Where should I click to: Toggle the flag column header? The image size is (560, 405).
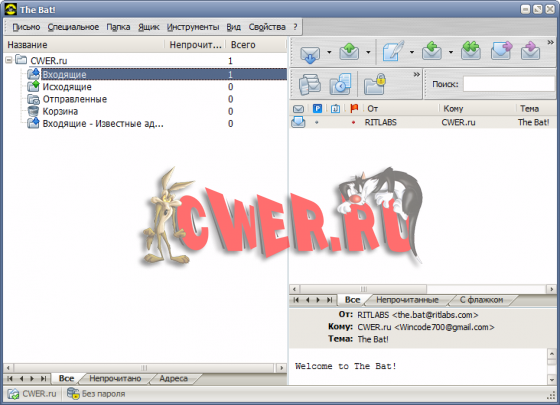[354, 108]
